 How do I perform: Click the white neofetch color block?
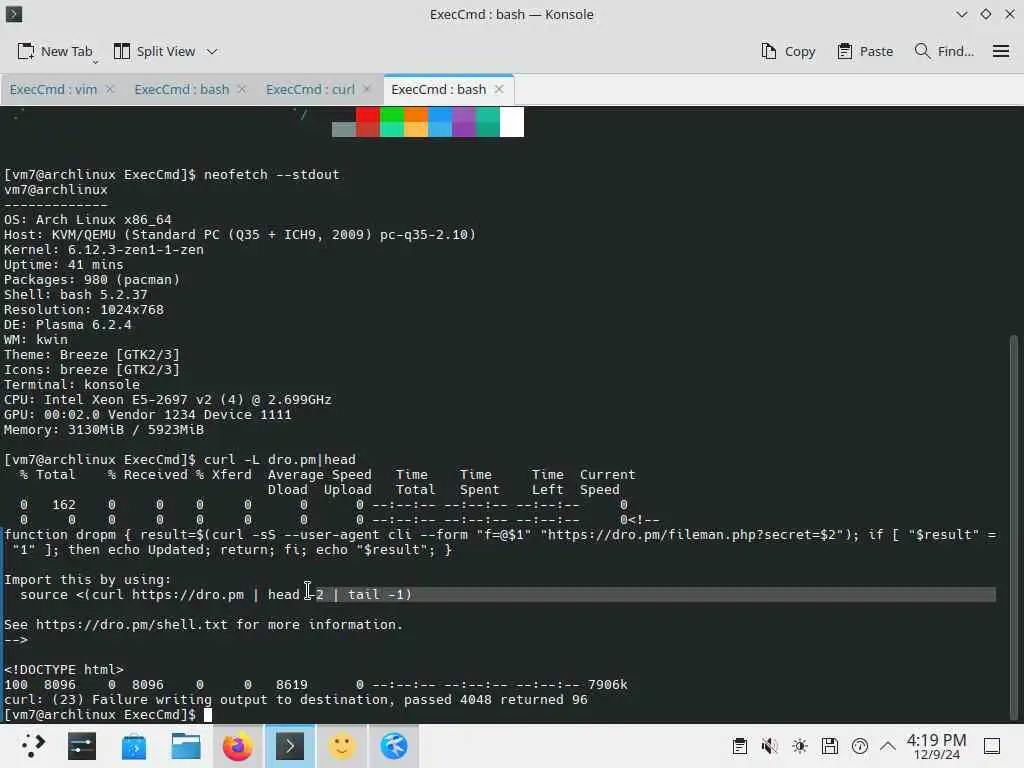[512, 122]
